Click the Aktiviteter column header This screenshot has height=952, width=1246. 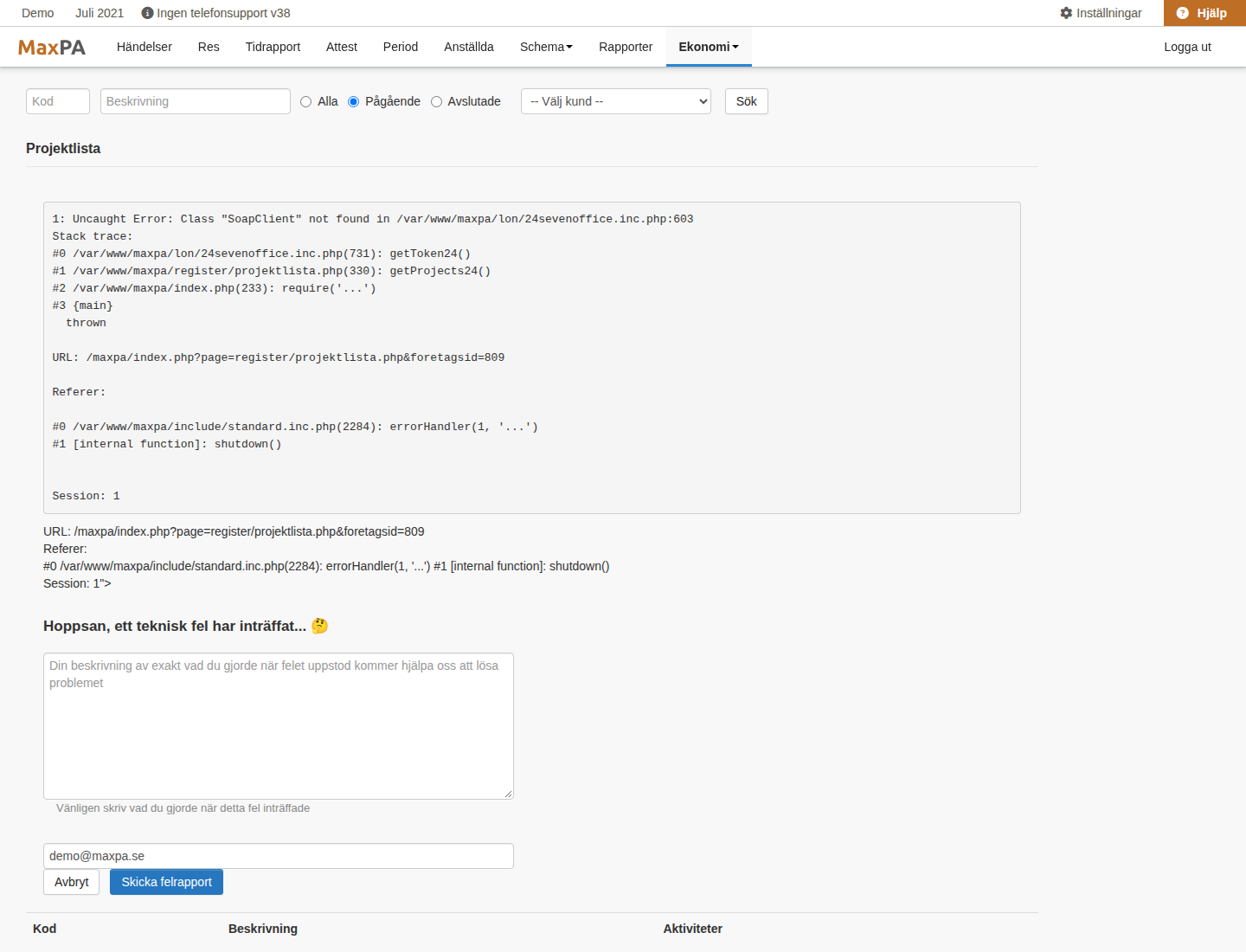(x=693, y=929)
